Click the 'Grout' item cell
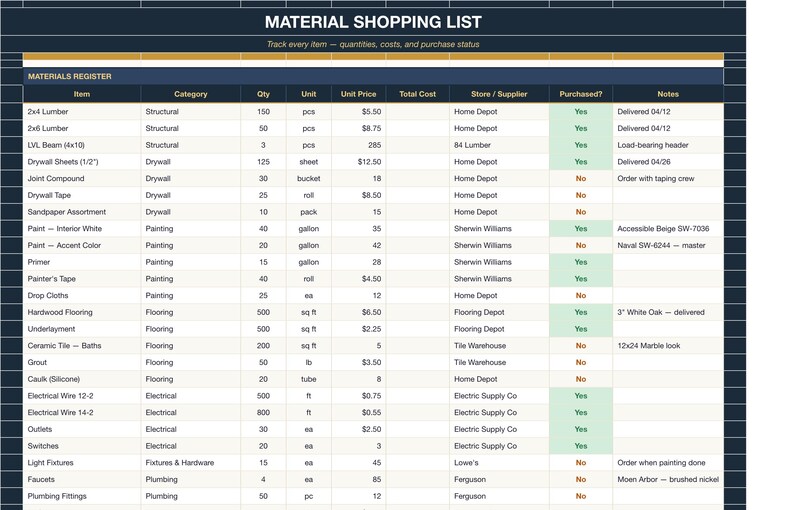Image resolution: width=794 pixels, height=510 pixels. pyautogui.click(x=82, y=362)
